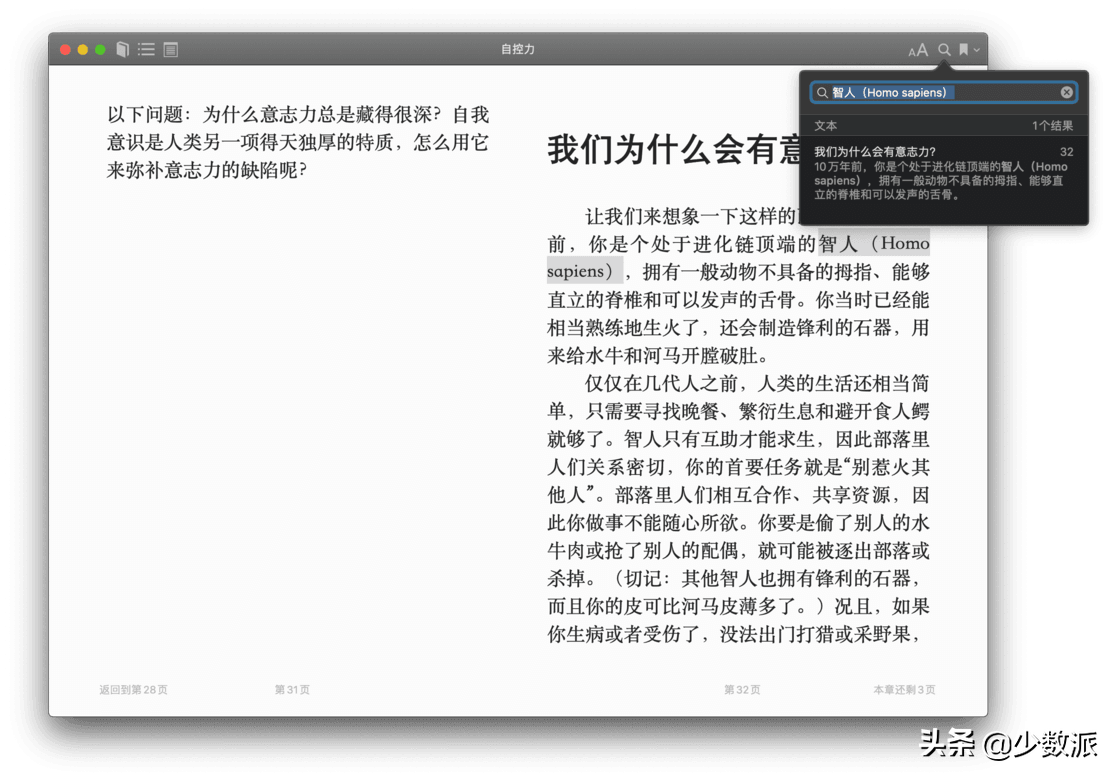Open the font appearance AA menu
The image size is (1120, 781).
click(x=918, y=50)
